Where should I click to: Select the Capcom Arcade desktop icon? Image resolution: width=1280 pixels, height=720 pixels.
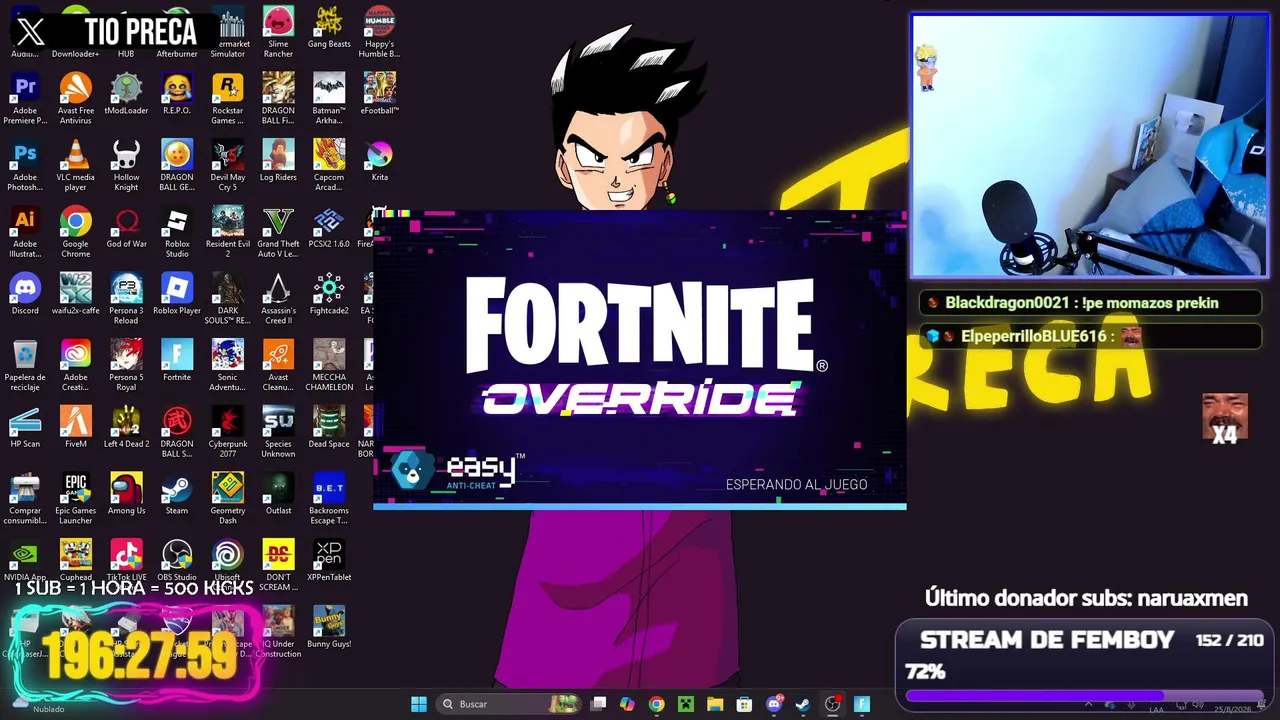coord(329,165)
